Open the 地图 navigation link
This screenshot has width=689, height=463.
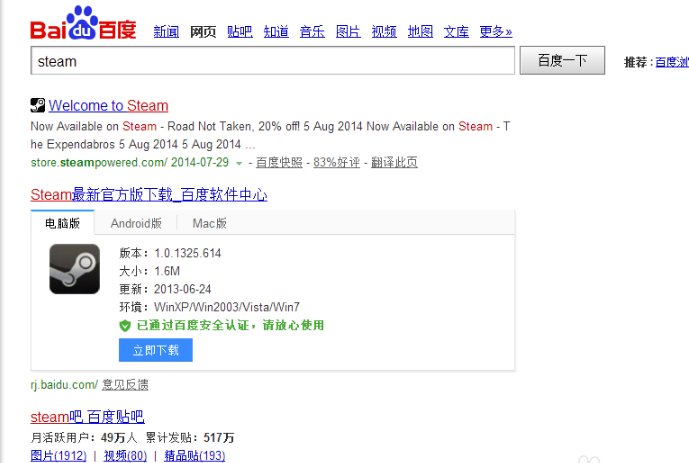(420, 32)
